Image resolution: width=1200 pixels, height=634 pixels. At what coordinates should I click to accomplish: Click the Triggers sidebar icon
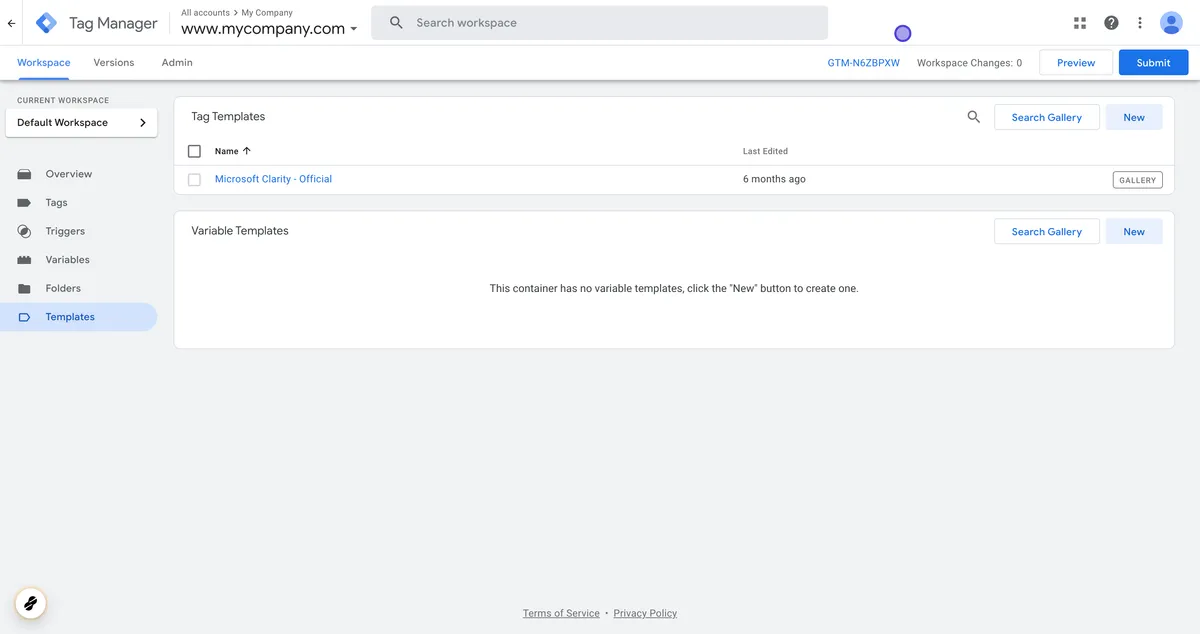pyautogui.click(x=25, y=231)
